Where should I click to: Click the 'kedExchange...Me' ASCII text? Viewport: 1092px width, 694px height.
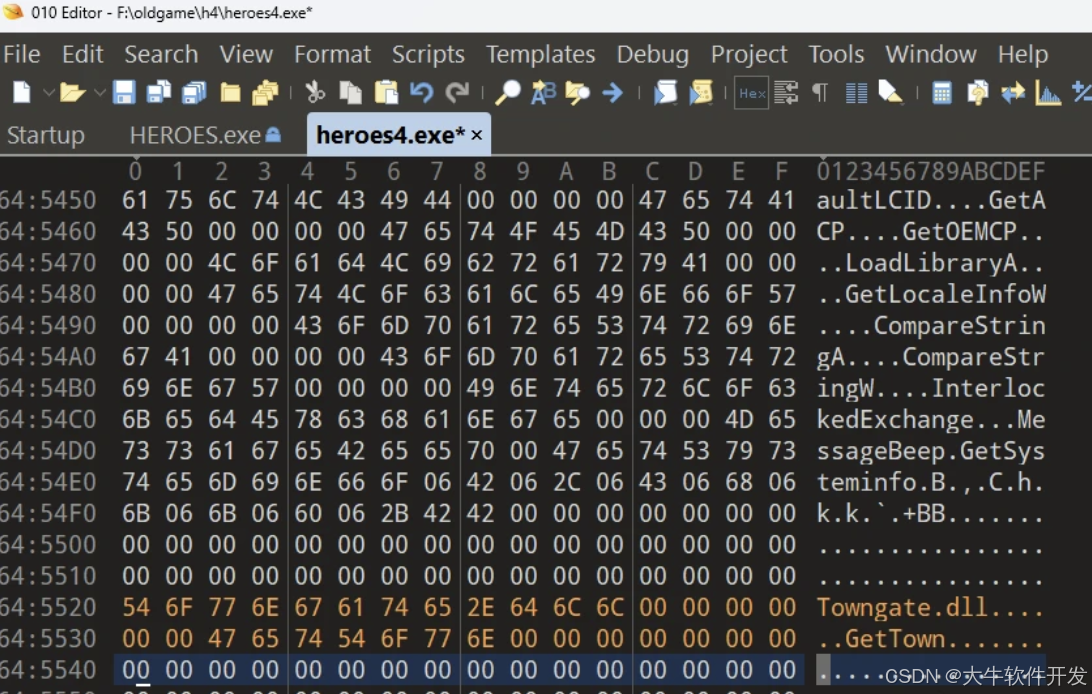[x=930, y=420]
